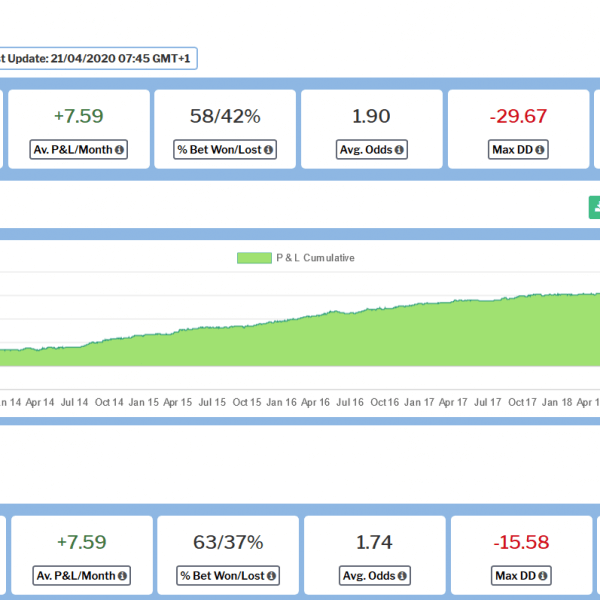Click the Apr 17 axis label

point(453,403)
